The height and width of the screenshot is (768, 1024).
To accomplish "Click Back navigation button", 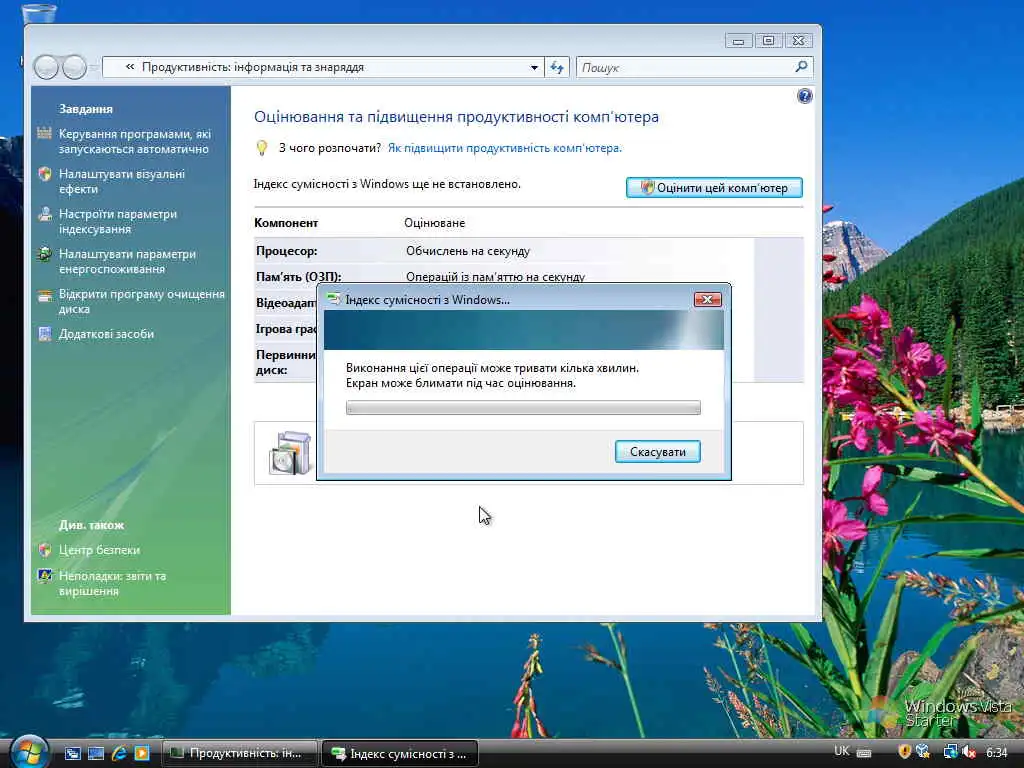I will pos(46,67).
